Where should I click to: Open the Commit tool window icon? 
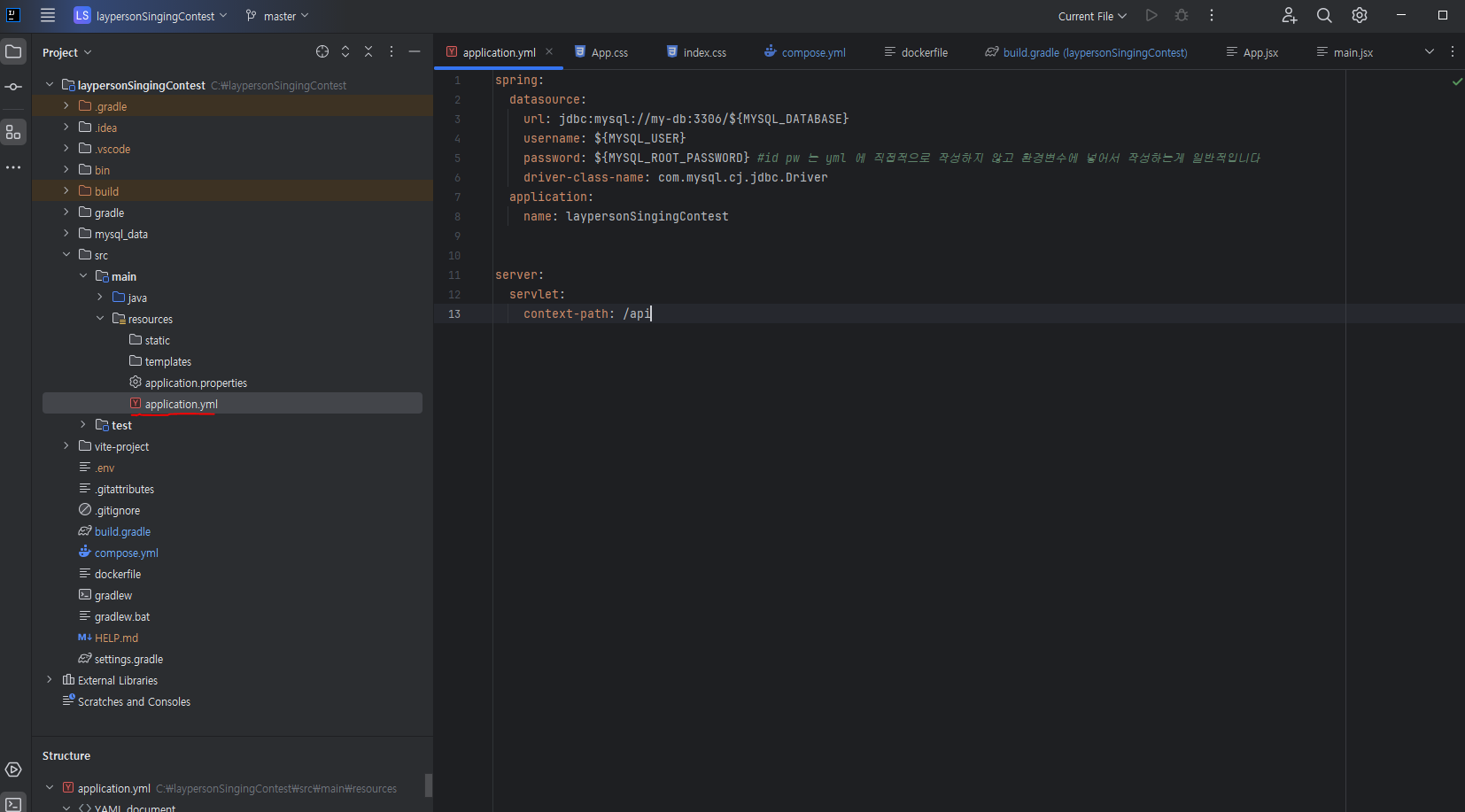click(x=13, y=87)
